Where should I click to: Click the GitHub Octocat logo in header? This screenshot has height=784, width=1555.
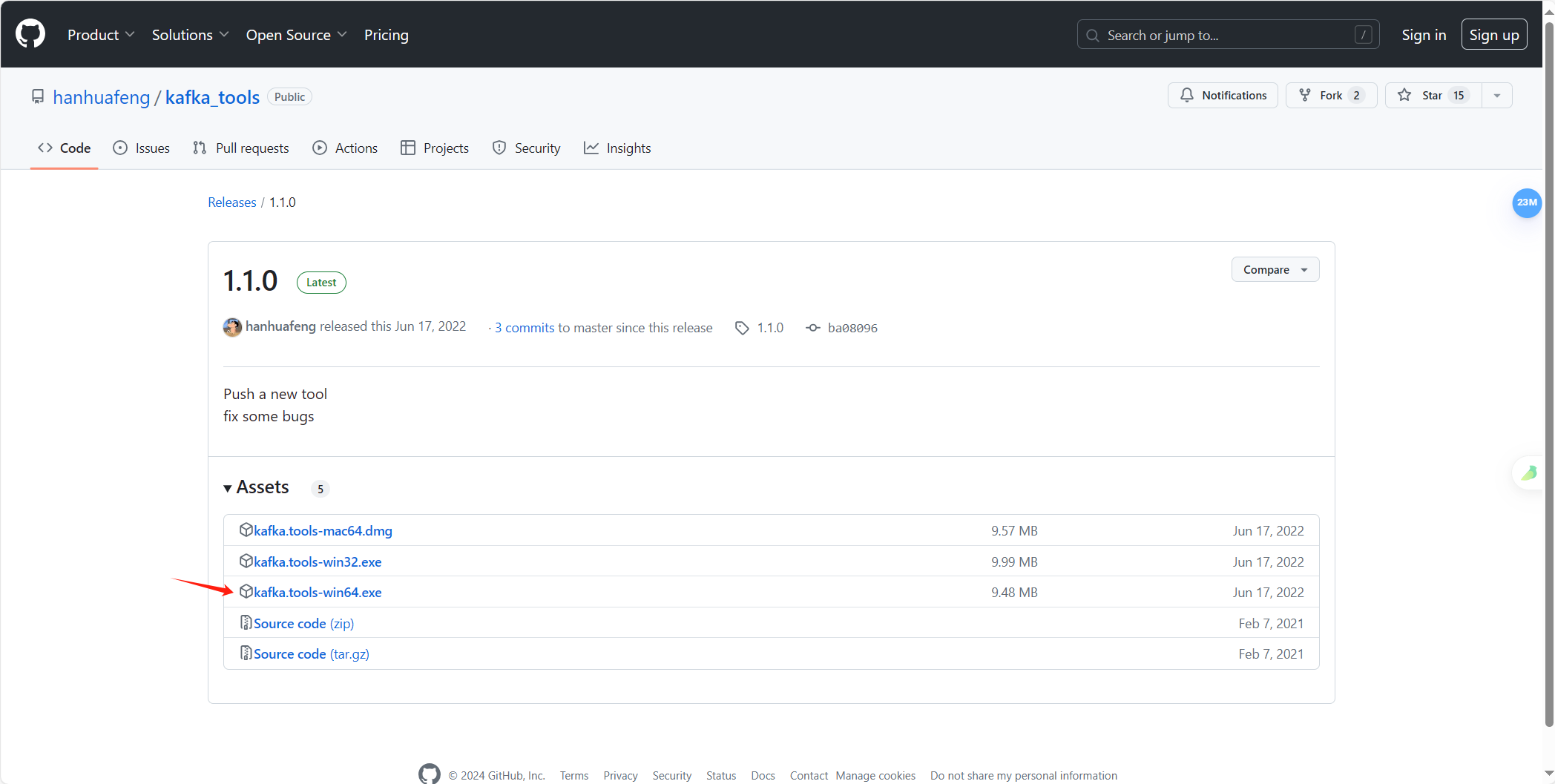30,34
